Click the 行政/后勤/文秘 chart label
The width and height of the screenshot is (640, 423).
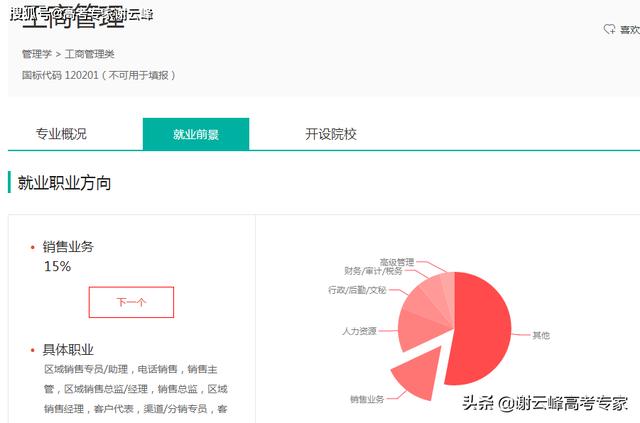point(357,290)
